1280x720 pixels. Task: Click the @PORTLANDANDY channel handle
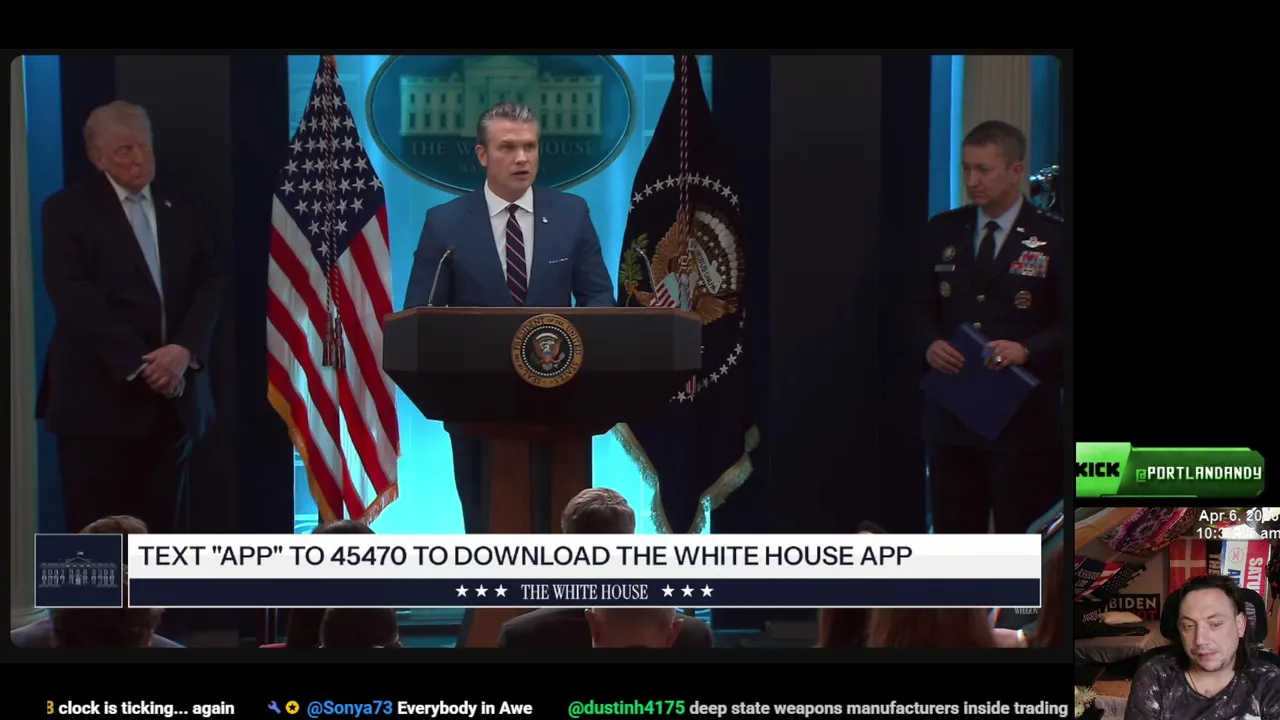(1198, 473)
